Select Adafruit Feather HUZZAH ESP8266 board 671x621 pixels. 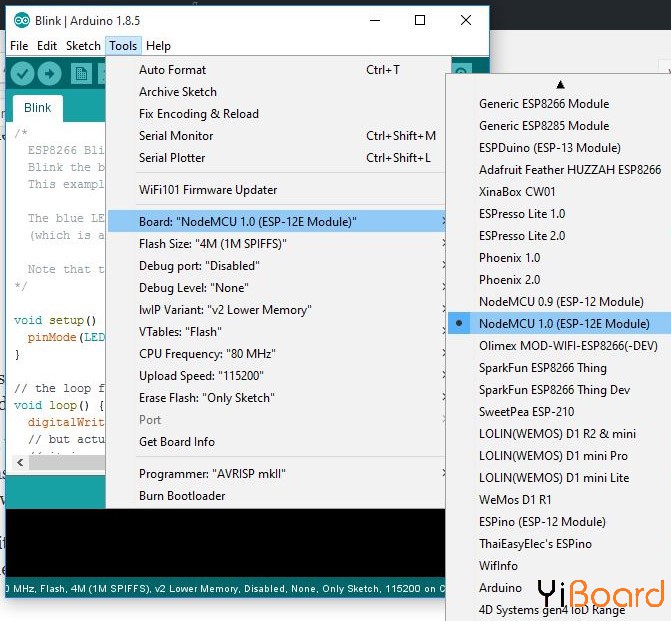coord(559,170)
